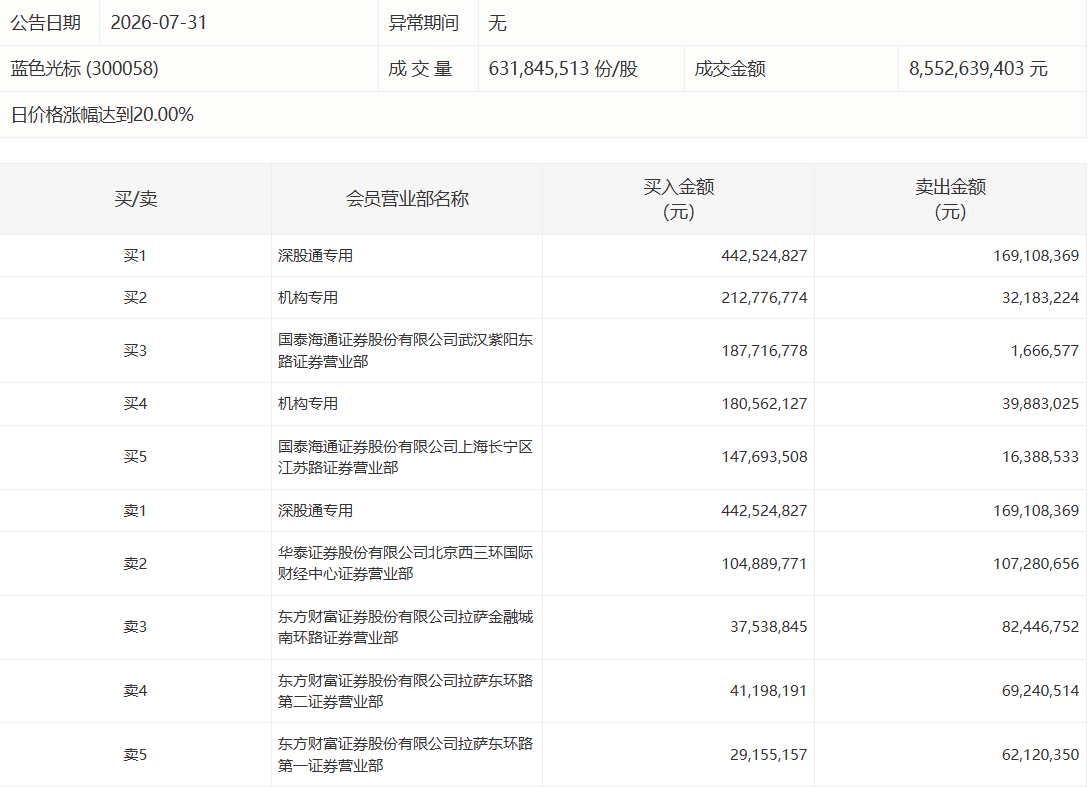The height and width of the screenshot is (787, 1090).
Task: Select buy amount 147,693,508
Action: pyautogui.click(x=764, y=457)
